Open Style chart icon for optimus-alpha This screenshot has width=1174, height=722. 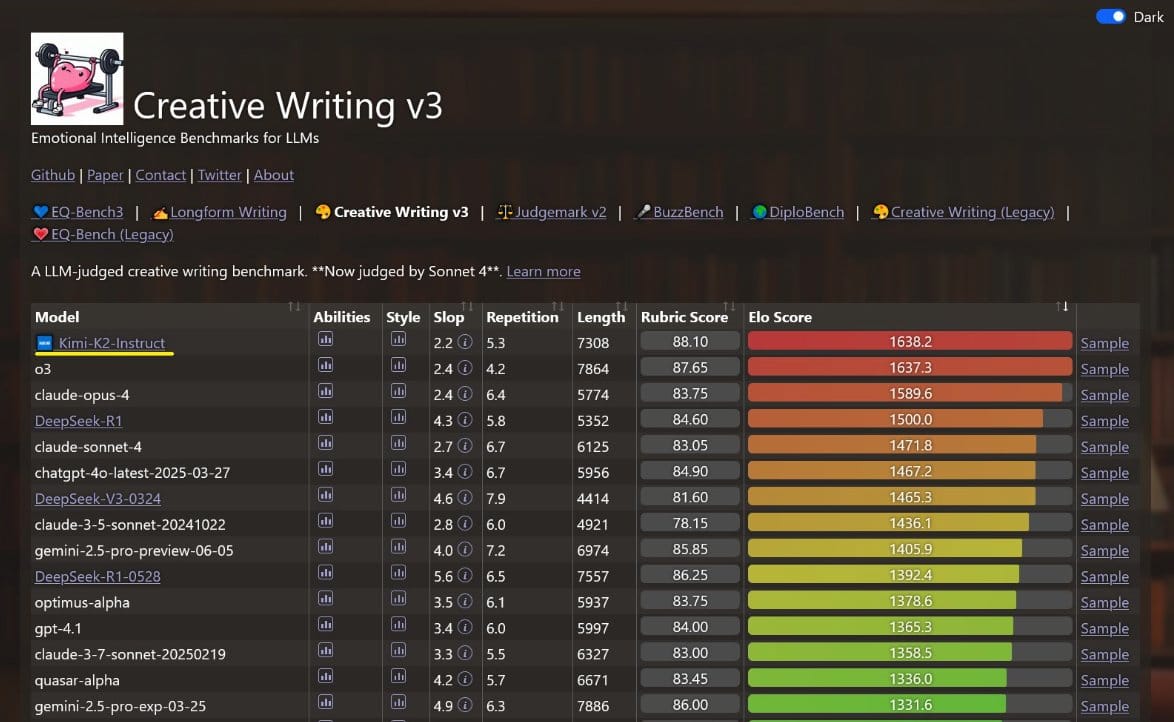click(x=398, y=598)
